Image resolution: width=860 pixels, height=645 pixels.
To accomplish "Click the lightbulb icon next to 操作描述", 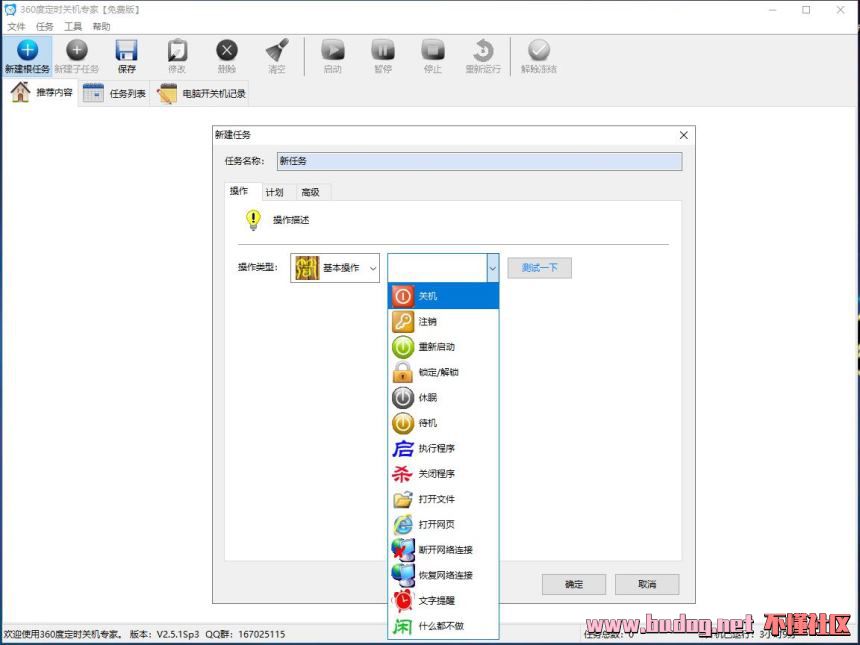I will [253, 220].
